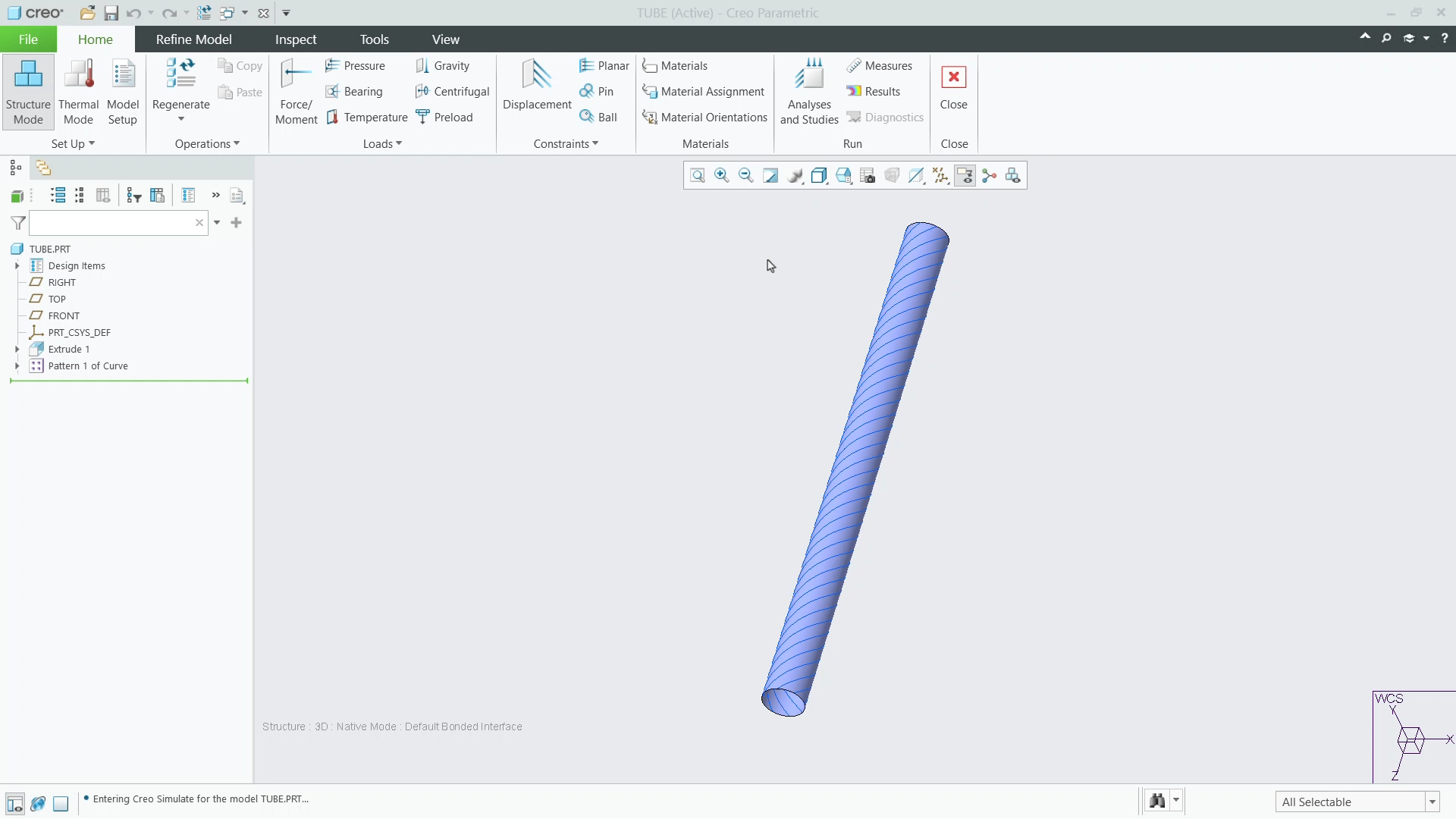The width and height of the screenshot is (1456, 819).
Task: Create a Displacement constraint
Action: (537, 85)
